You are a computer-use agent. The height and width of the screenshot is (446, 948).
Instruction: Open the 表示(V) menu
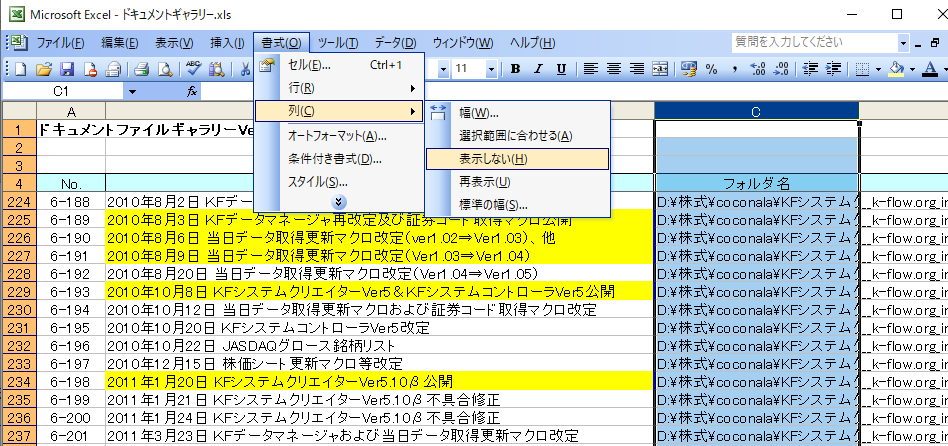tap(174, 43)
